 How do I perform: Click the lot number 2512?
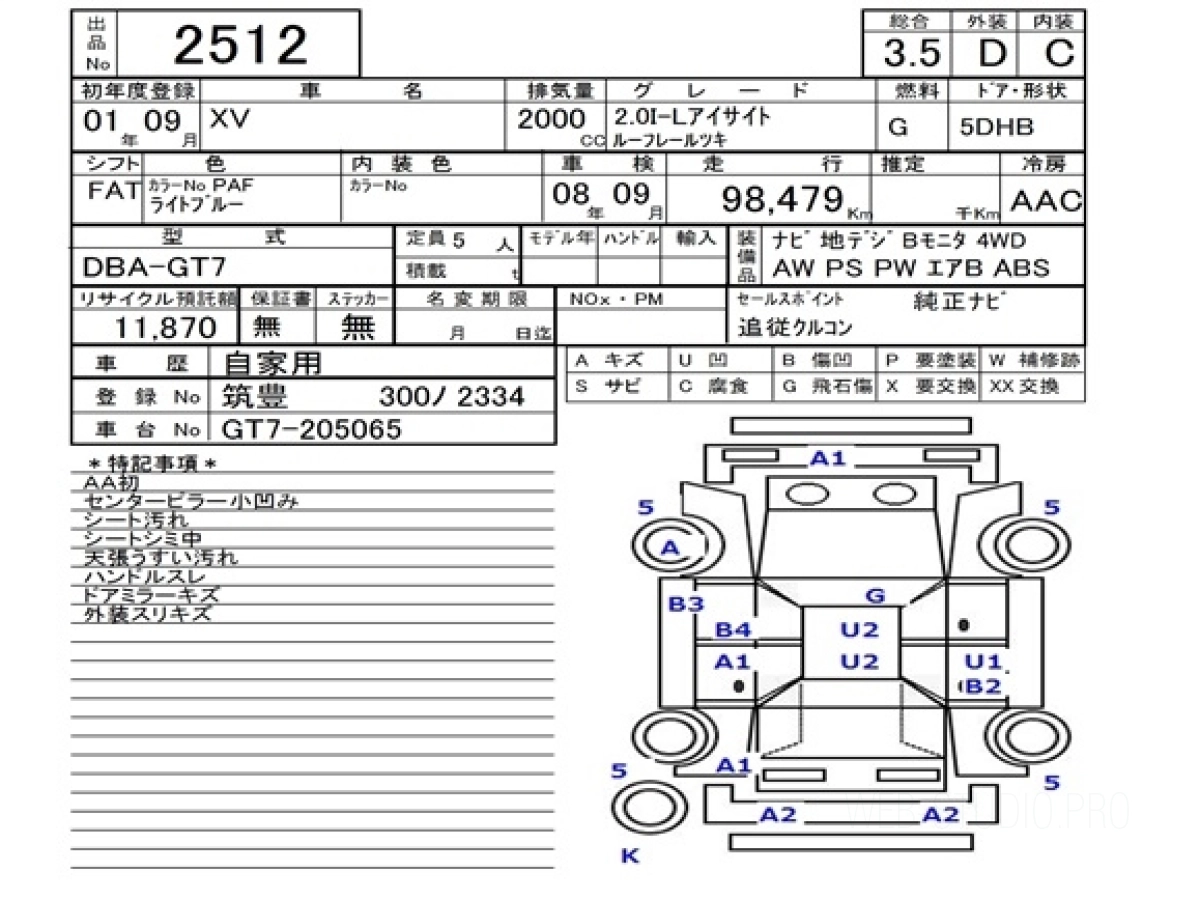(242, 45)
